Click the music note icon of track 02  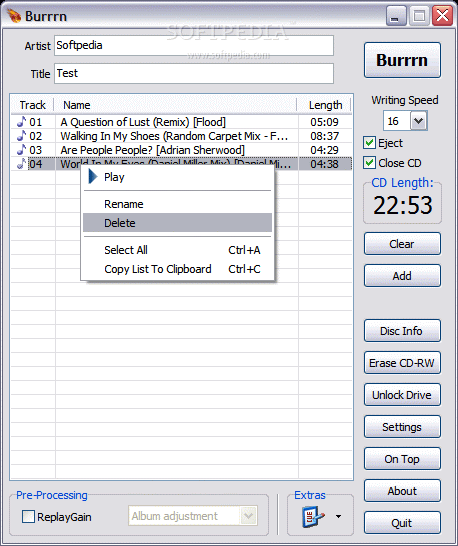[x=22, y=136]
